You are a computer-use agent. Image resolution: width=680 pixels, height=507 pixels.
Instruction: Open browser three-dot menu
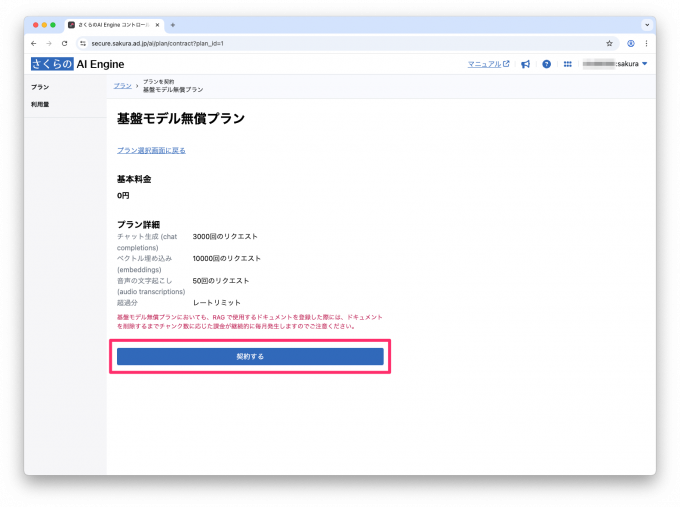click(646, 43)
